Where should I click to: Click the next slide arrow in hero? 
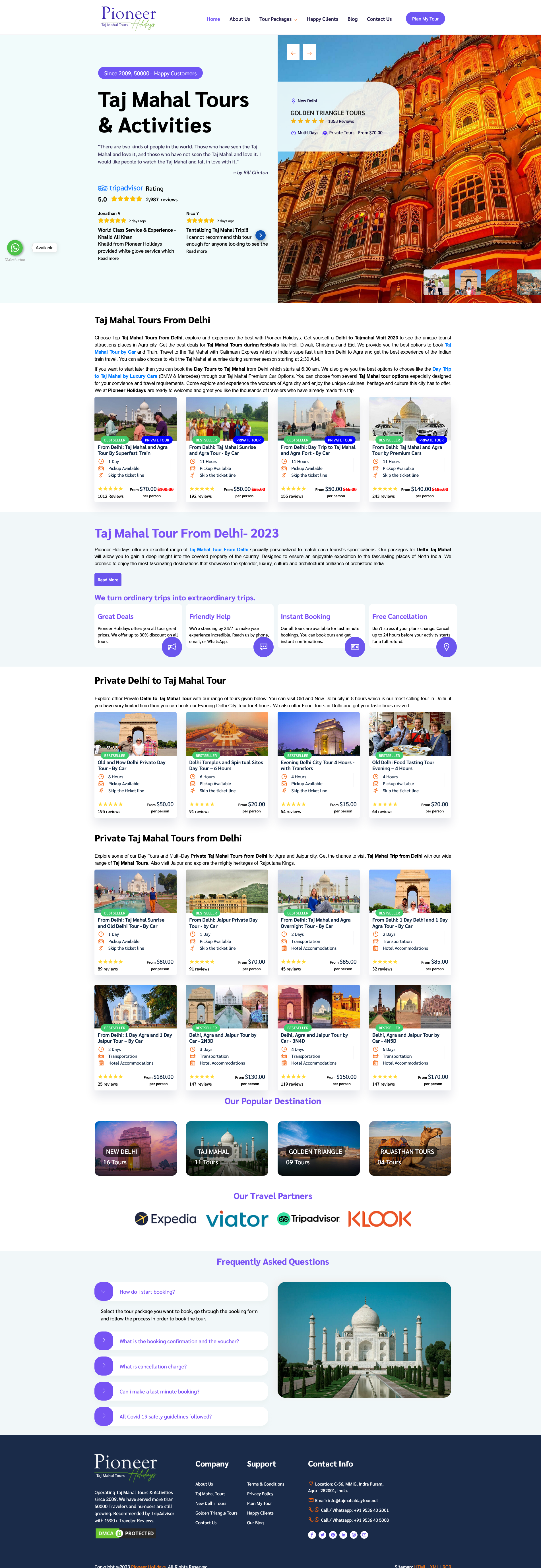tap(309, 53)
